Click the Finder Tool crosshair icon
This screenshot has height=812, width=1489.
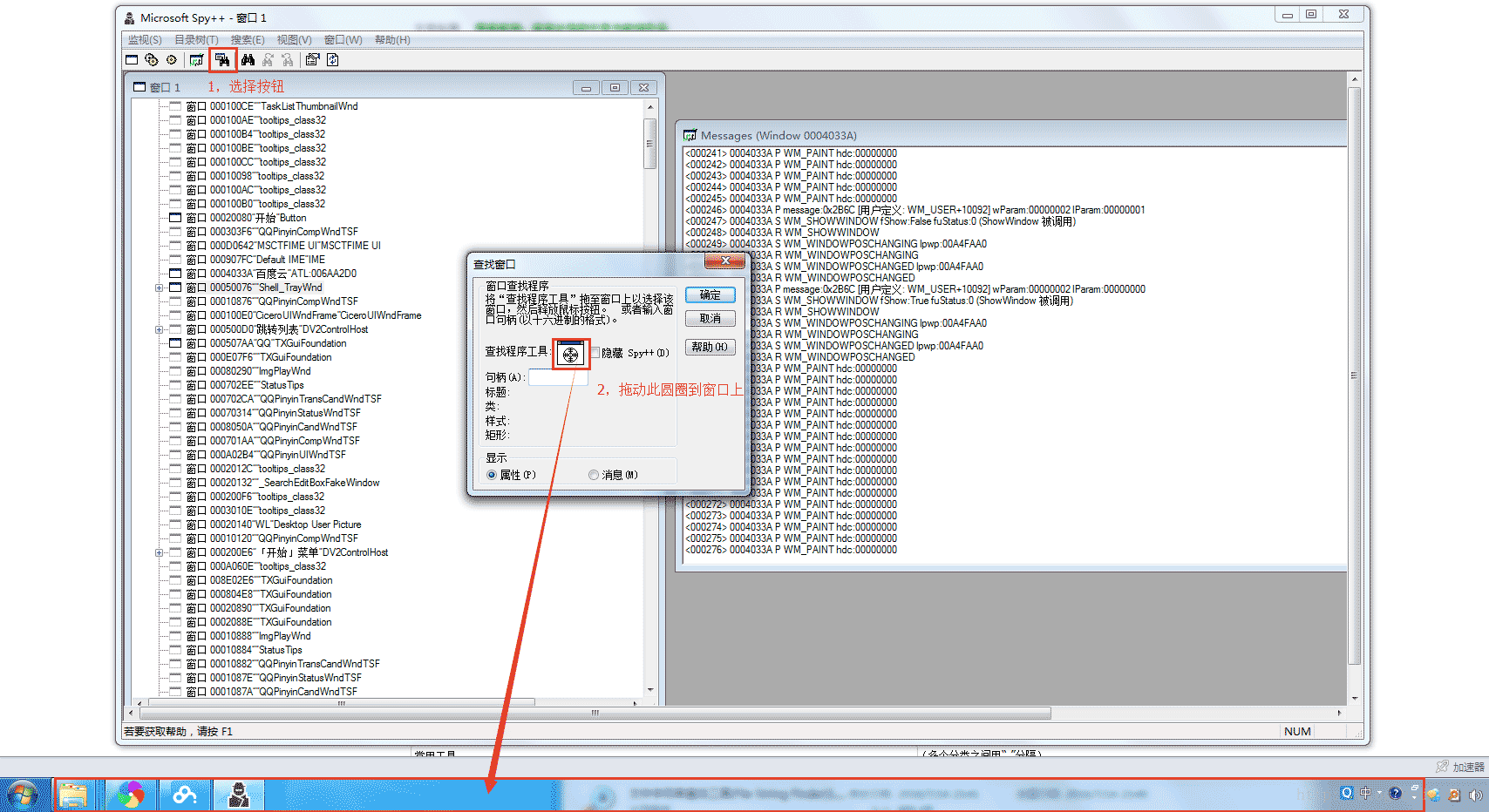click(x=571, y=355)
